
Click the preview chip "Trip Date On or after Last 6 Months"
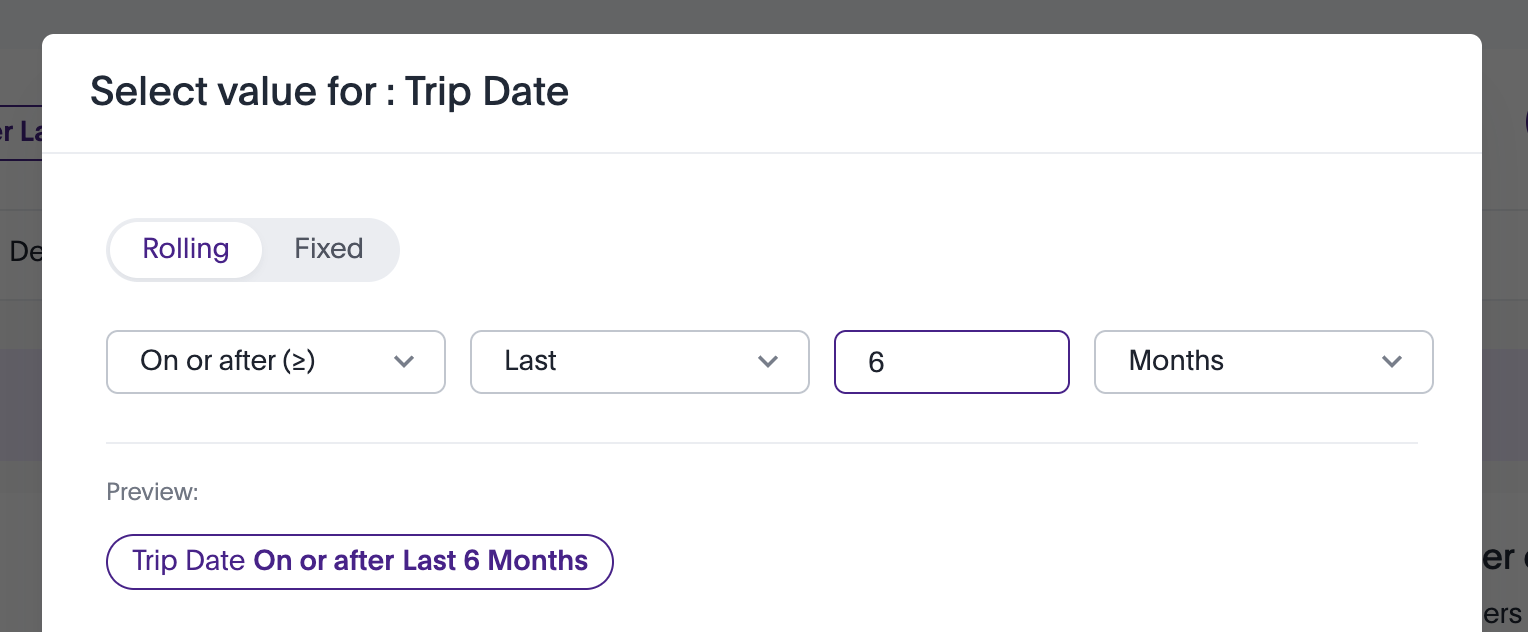point(359,561)
